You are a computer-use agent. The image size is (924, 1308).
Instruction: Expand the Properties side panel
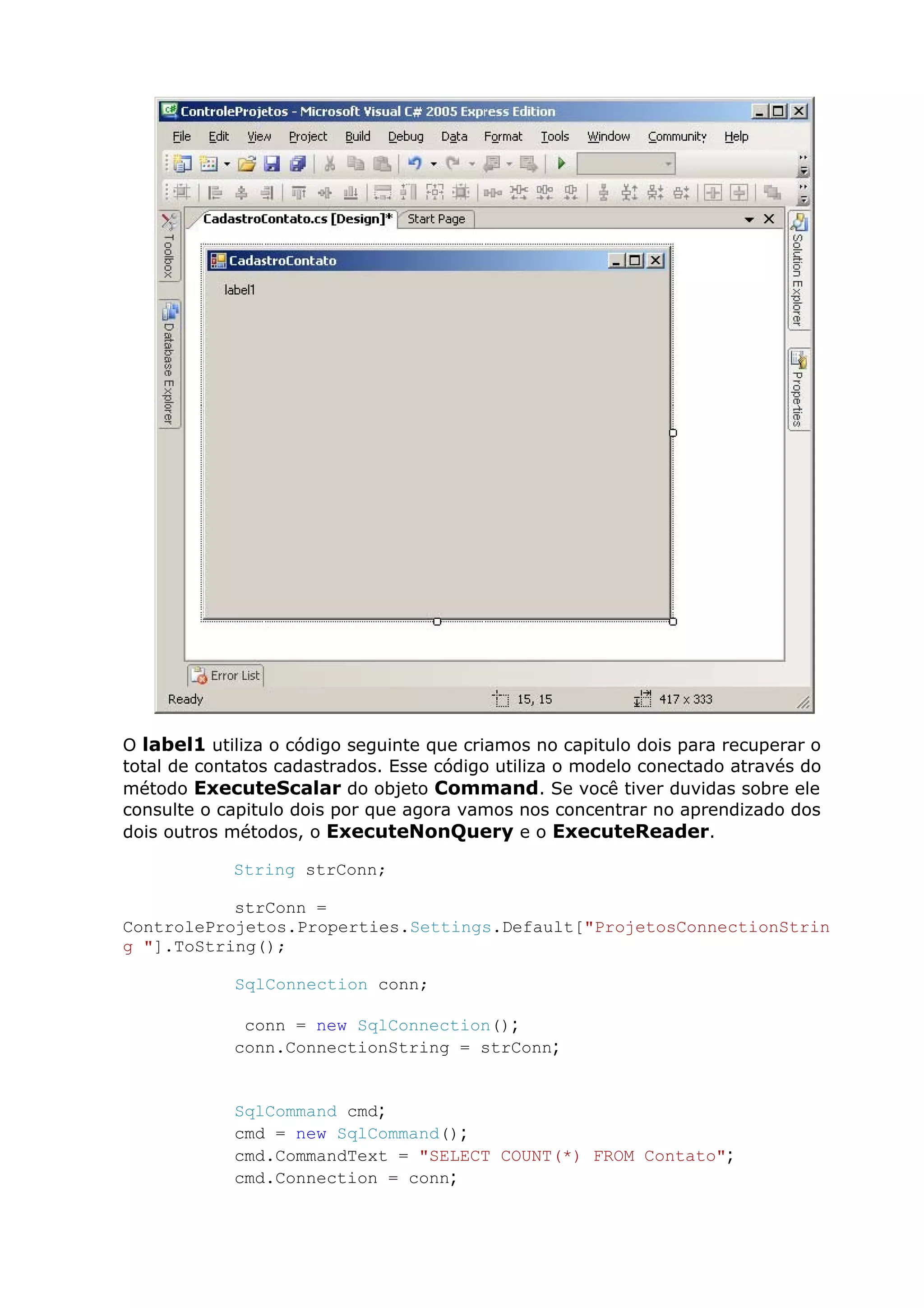tap(799, 390)
